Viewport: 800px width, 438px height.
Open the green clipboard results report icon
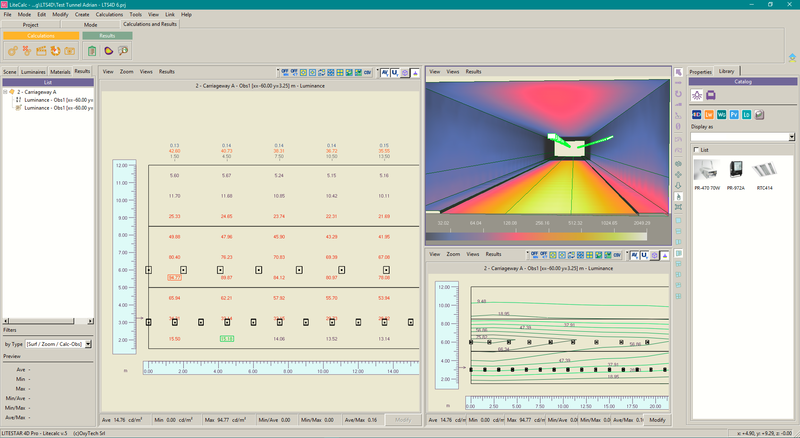[92, 51]
